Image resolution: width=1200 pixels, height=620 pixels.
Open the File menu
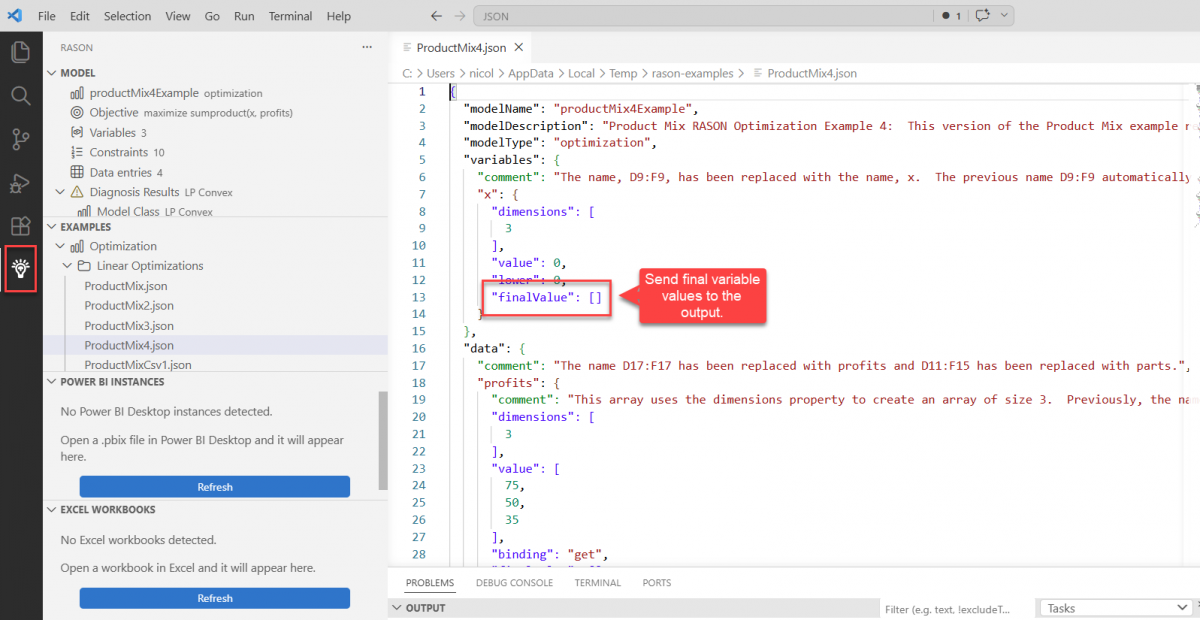coord(47,16)
